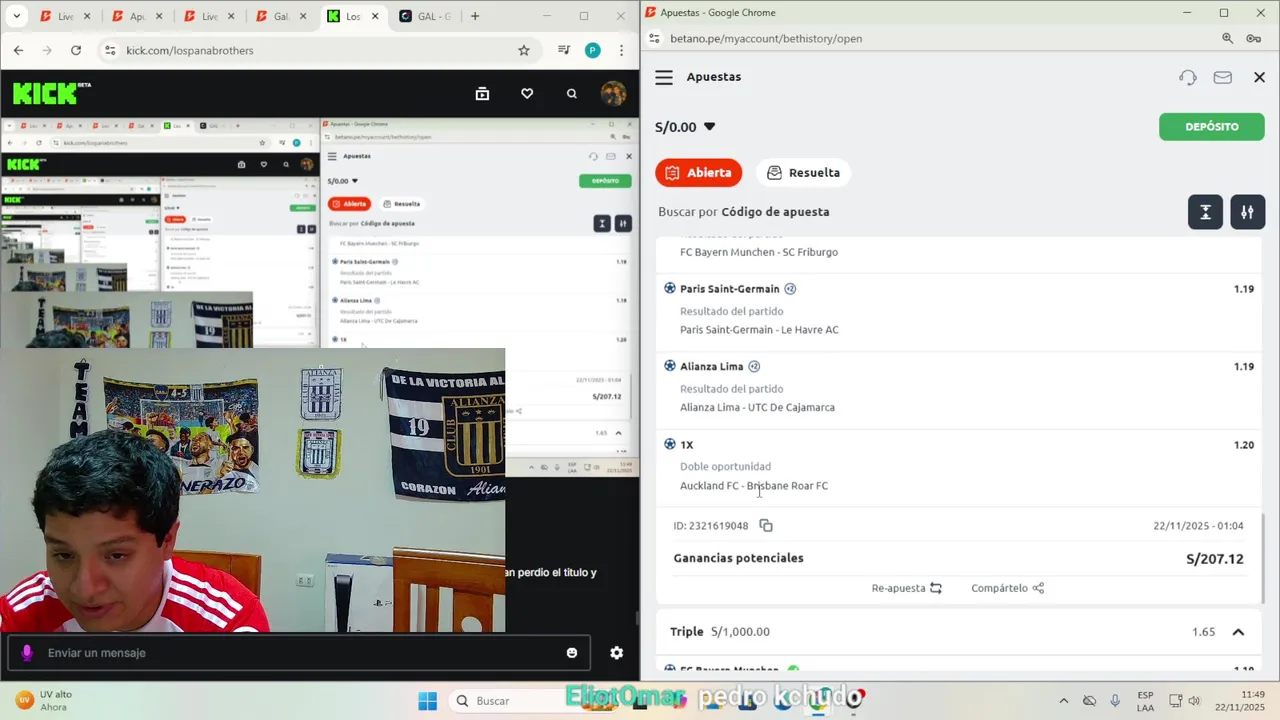
Task: Show hidden system tray icons
Action: click(x=1063, y=701)
